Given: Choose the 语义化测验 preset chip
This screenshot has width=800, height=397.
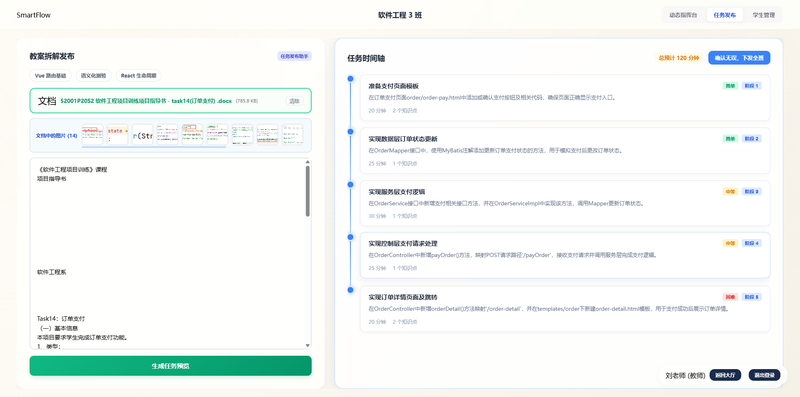Looking at the screenshot, I should pyautogui.click(x=94, y=76).
